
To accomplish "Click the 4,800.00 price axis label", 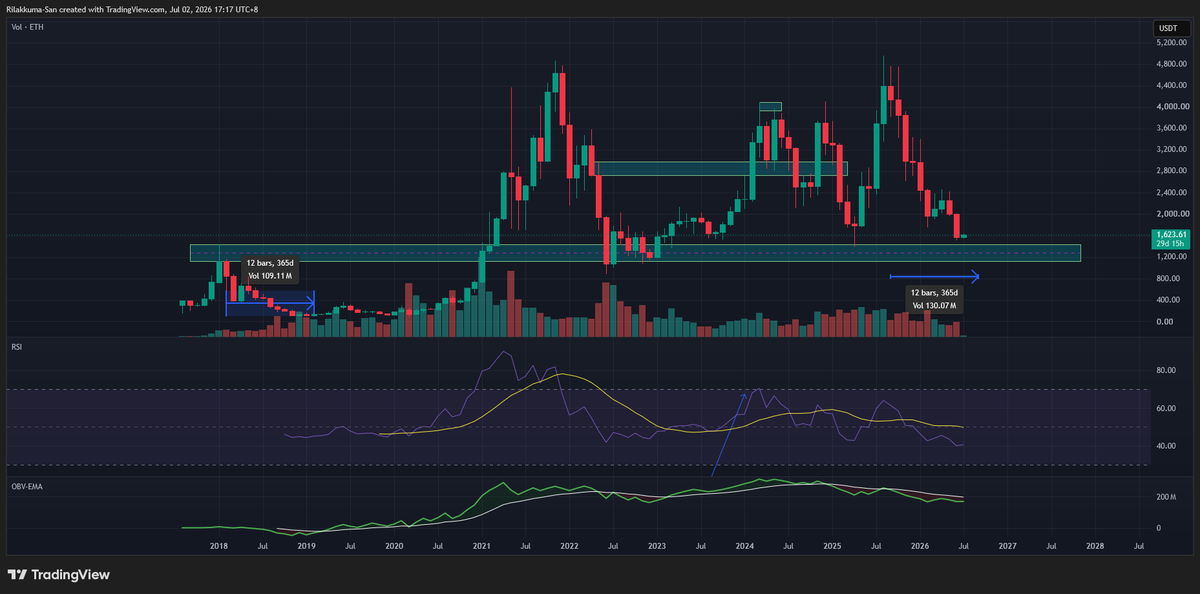I will click(x=1171, y=64).
